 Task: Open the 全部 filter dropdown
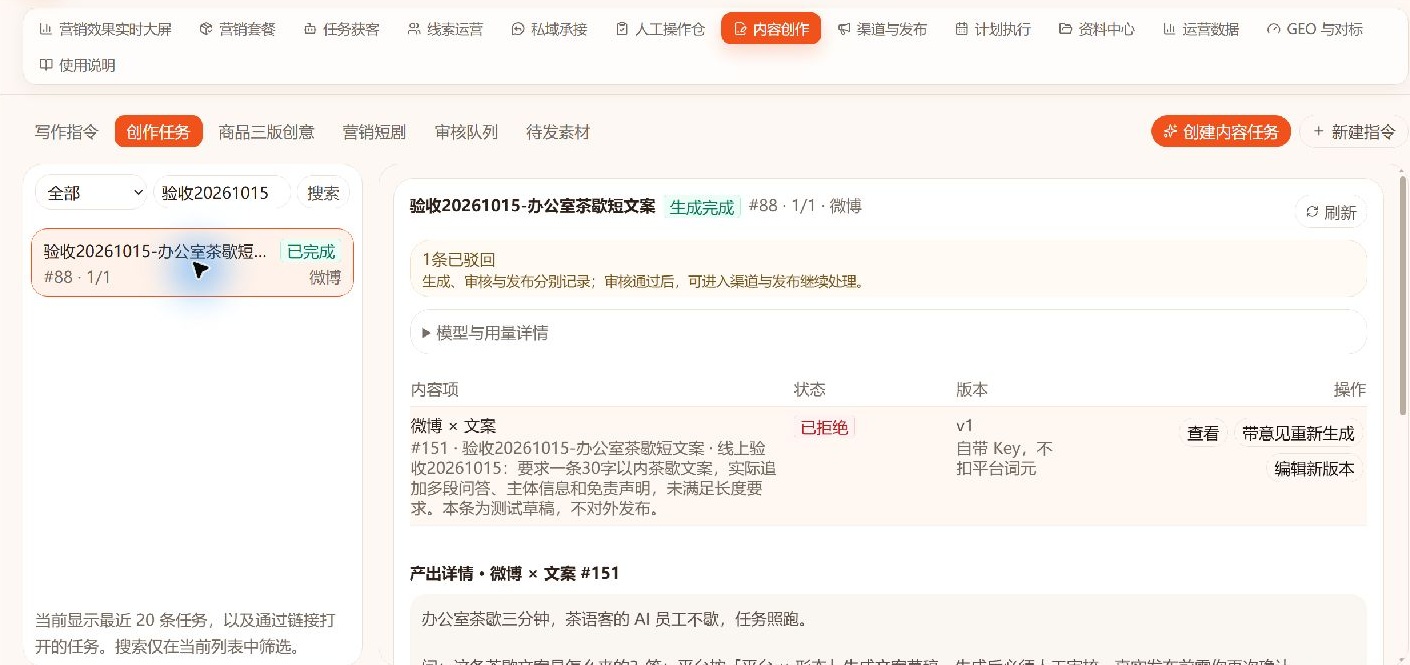coord(91,193)
